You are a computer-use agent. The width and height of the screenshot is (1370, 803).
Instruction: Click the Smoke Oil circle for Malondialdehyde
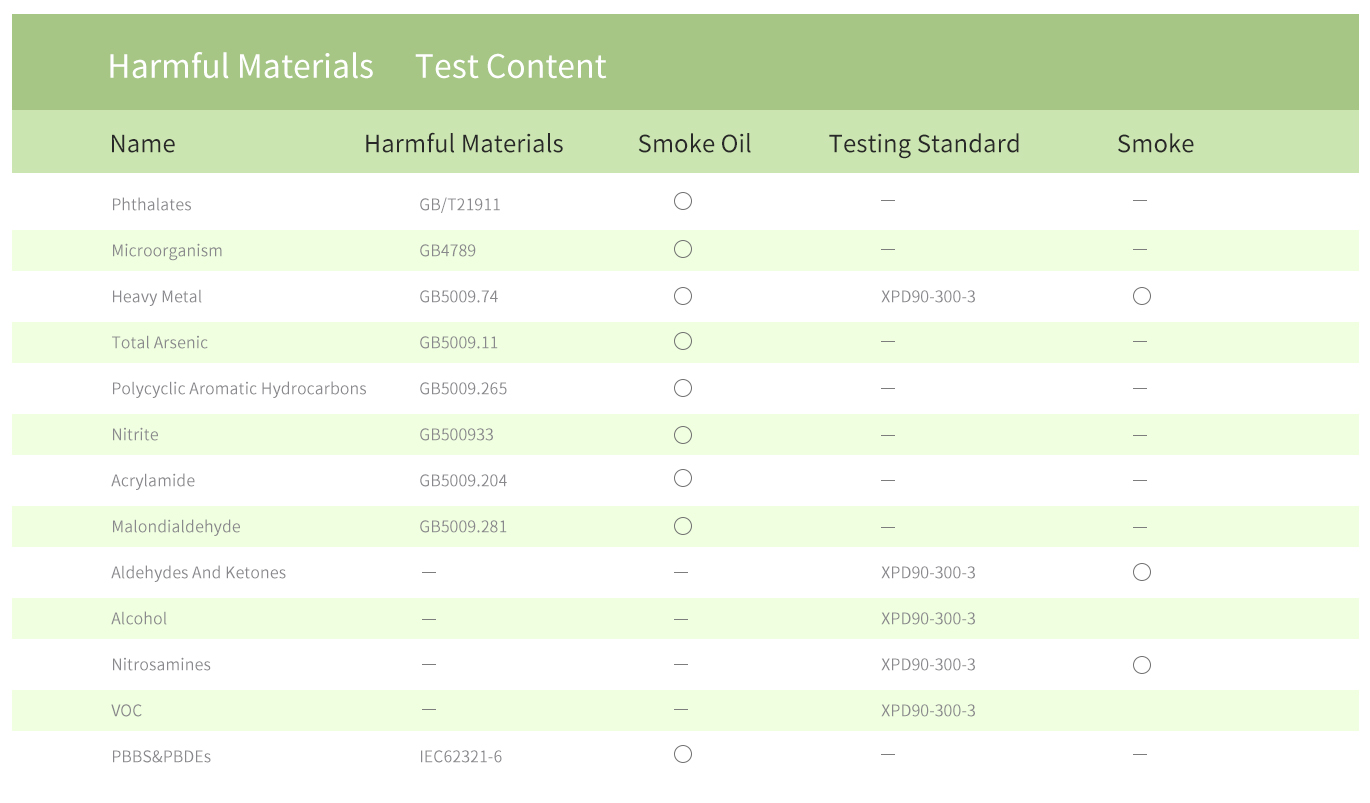[x=683, y=526]
